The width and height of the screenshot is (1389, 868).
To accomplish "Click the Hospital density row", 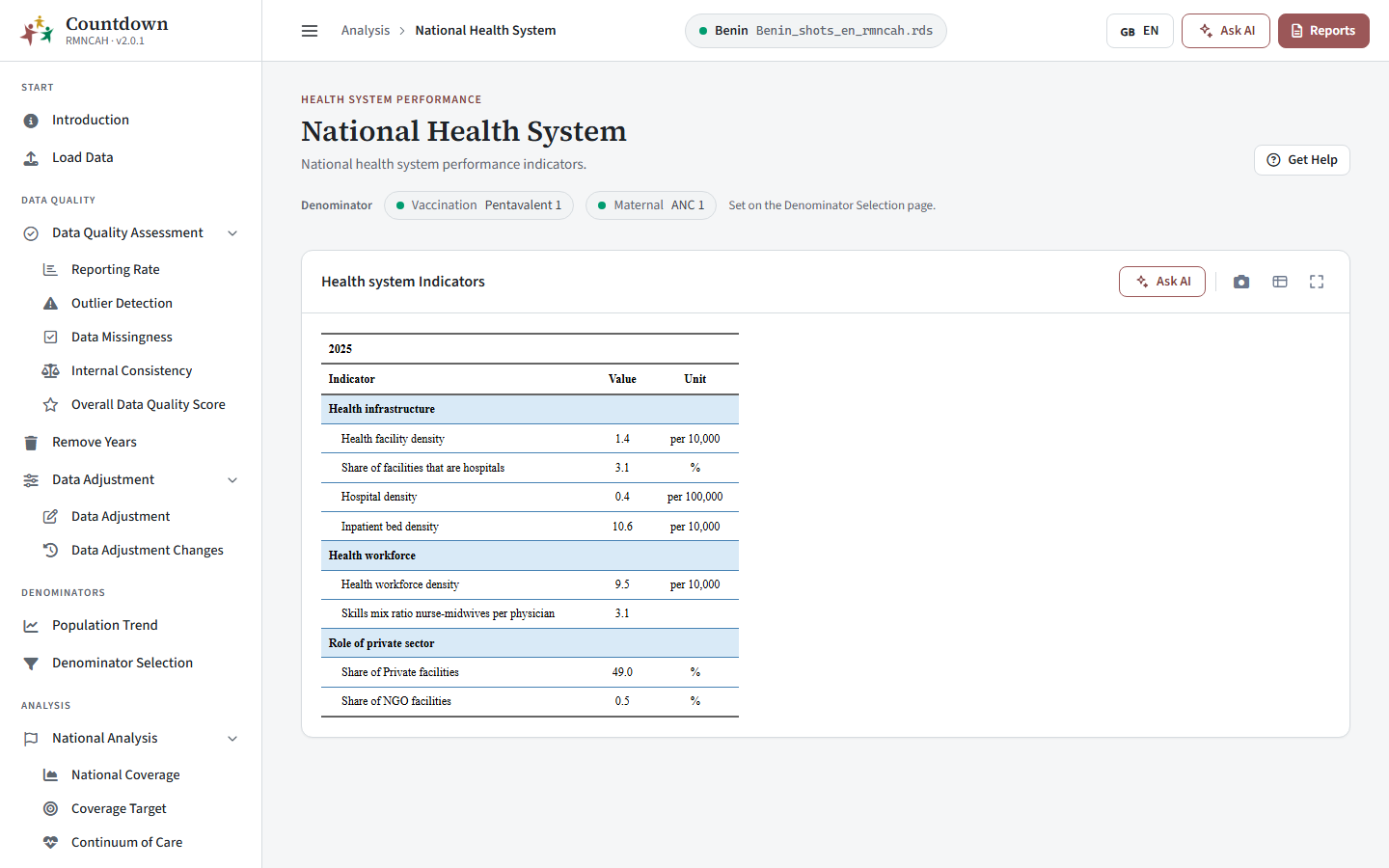I will (530, 497).
